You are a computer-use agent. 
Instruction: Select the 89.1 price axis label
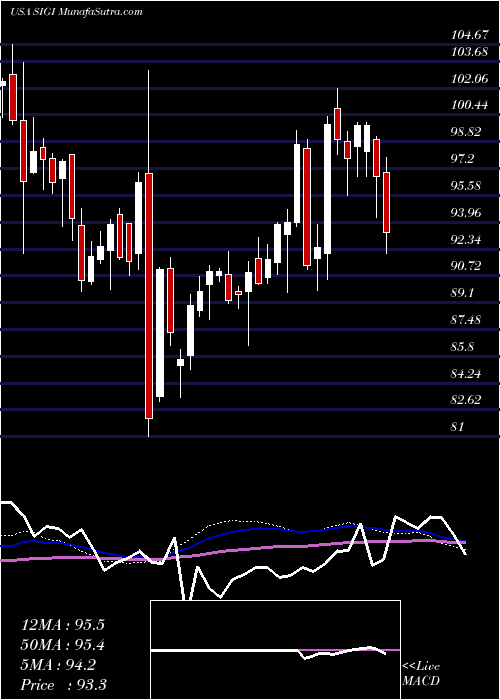point(463,293)
